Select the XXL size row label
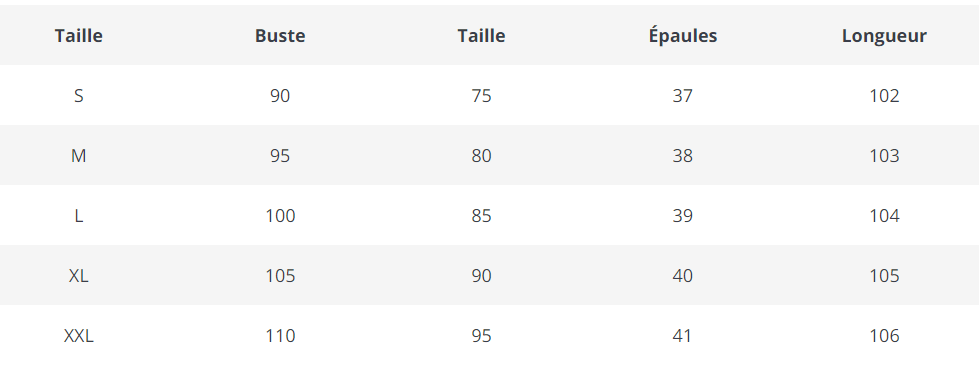 [x=78, y=336]
